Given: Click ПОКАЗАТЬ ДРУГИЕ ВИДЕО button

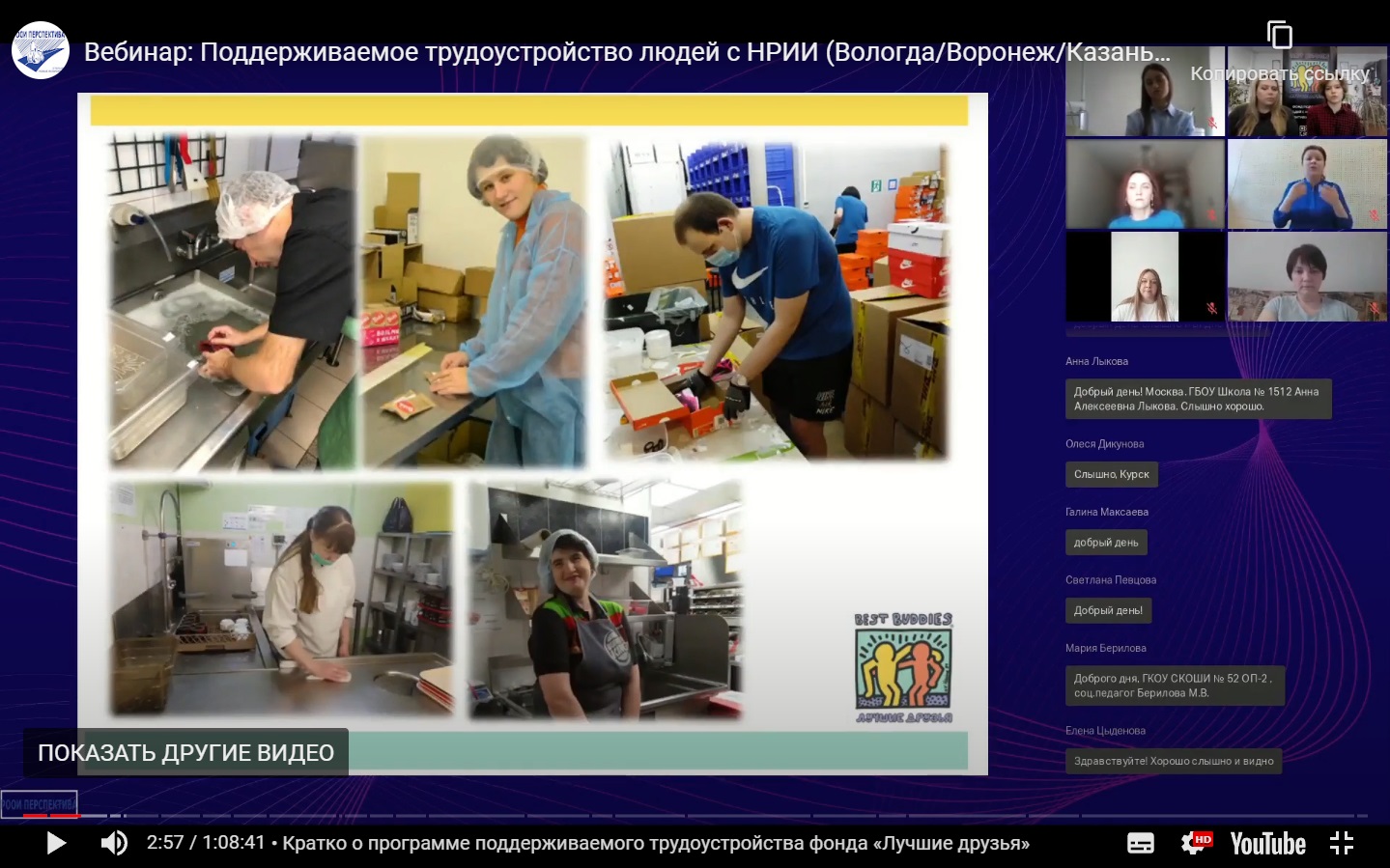Looking at the screenshot, I should (185, 753).
